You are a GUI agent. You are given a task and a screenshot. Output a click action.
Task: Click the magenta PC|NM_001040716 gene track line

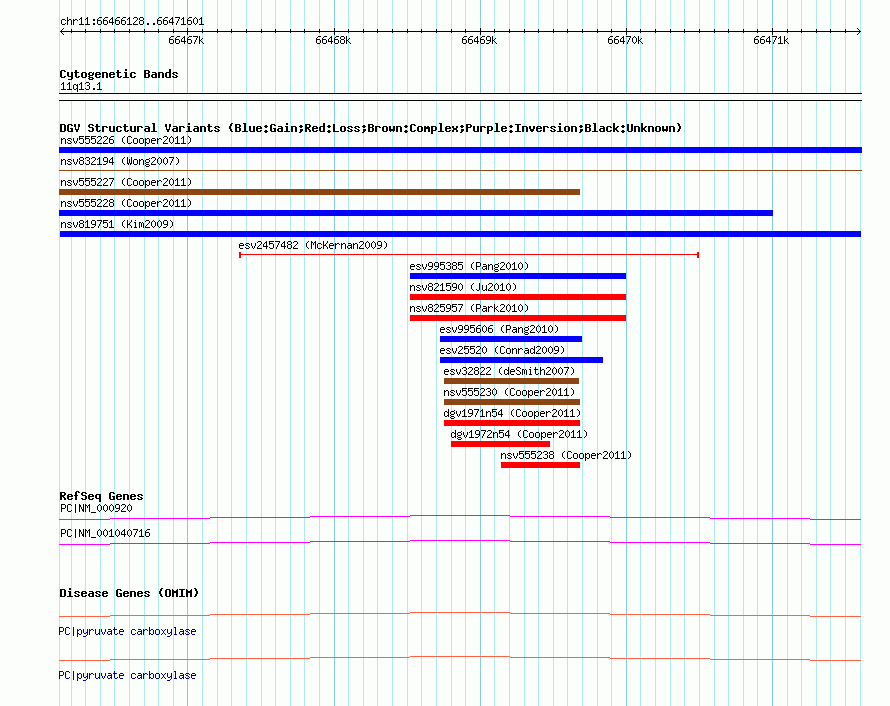point(460,542)
